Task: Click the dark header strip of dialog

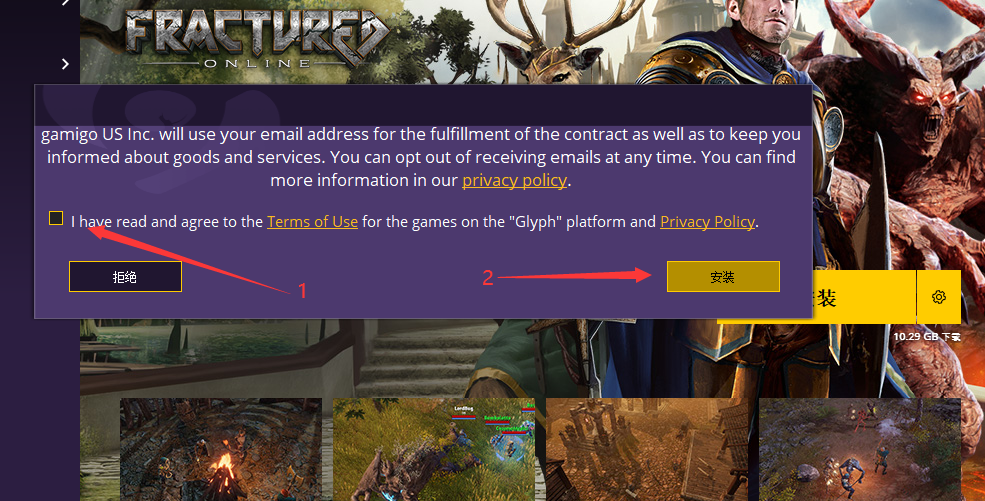Action: coord(423,105)
